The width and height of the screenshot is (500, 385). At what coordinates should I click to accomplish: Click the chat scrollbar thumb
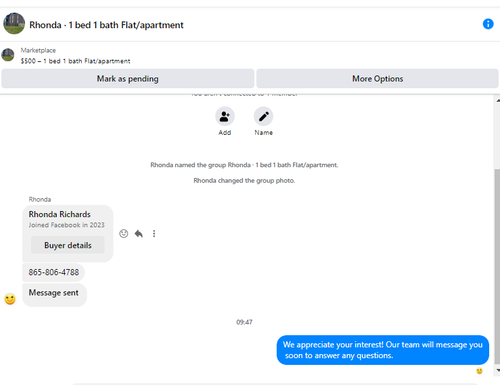[x=497, y=267]
